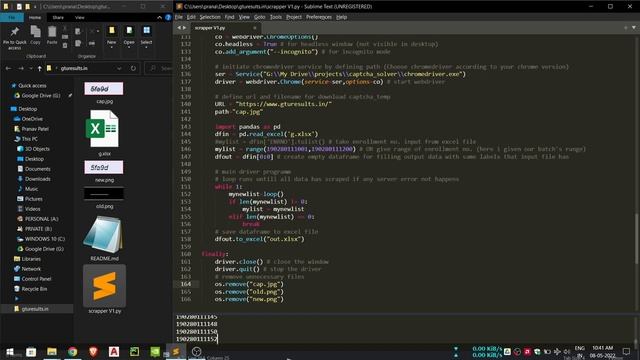Viewport: 640px width, 360px height.
Task: Click Pin to Quick access in Explorer ribbon
Action: click(x=14, y=38)
